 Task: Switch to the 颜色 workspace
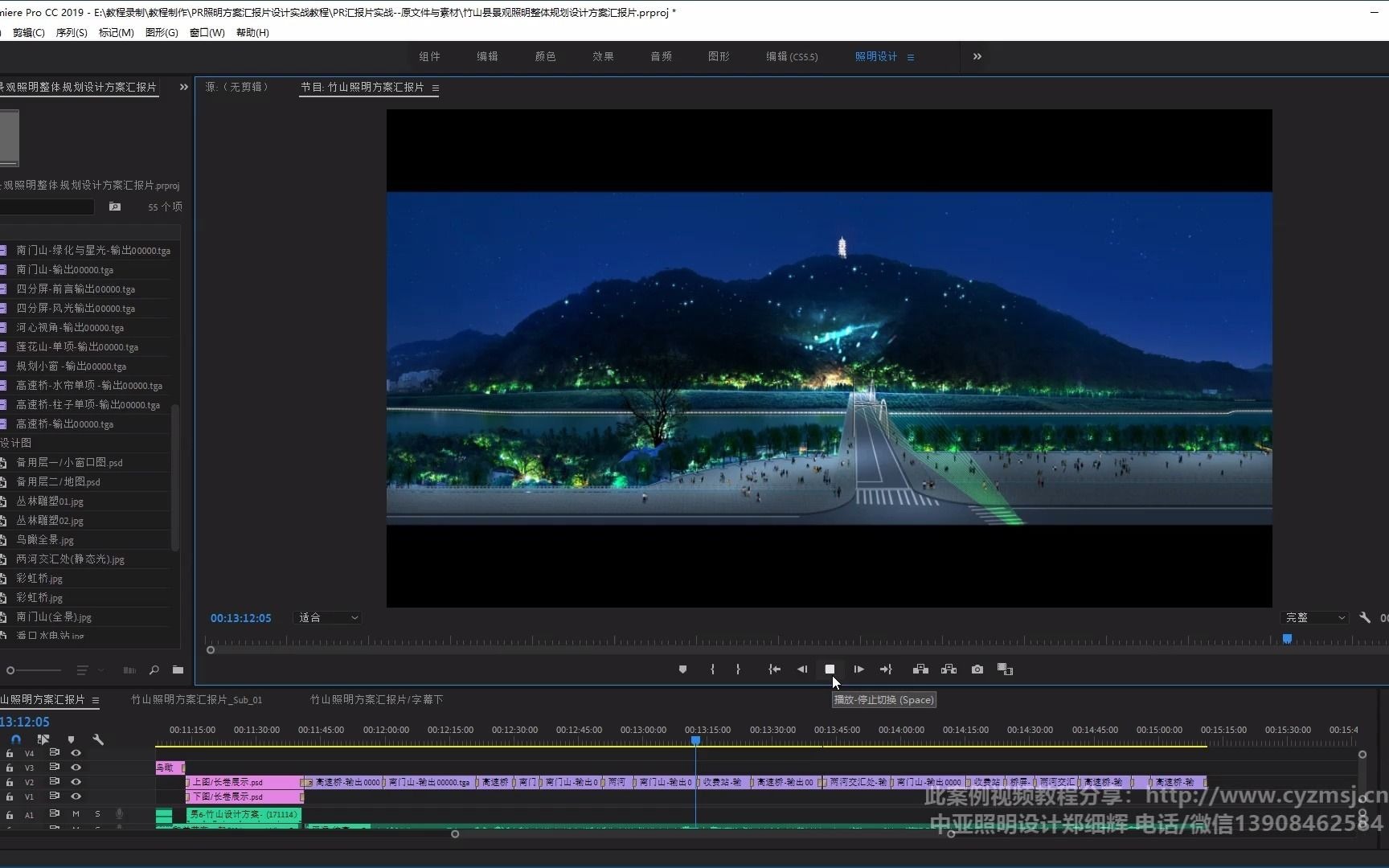pos(545,56)
